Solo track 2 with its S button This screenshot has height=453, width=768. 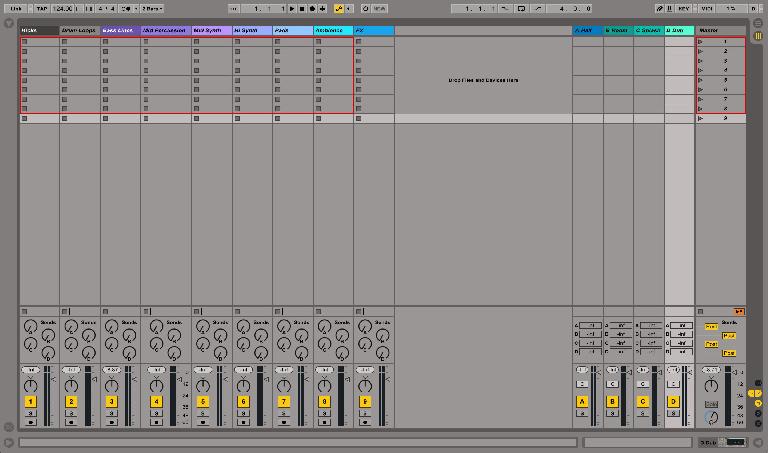click(x=71, y=413)
